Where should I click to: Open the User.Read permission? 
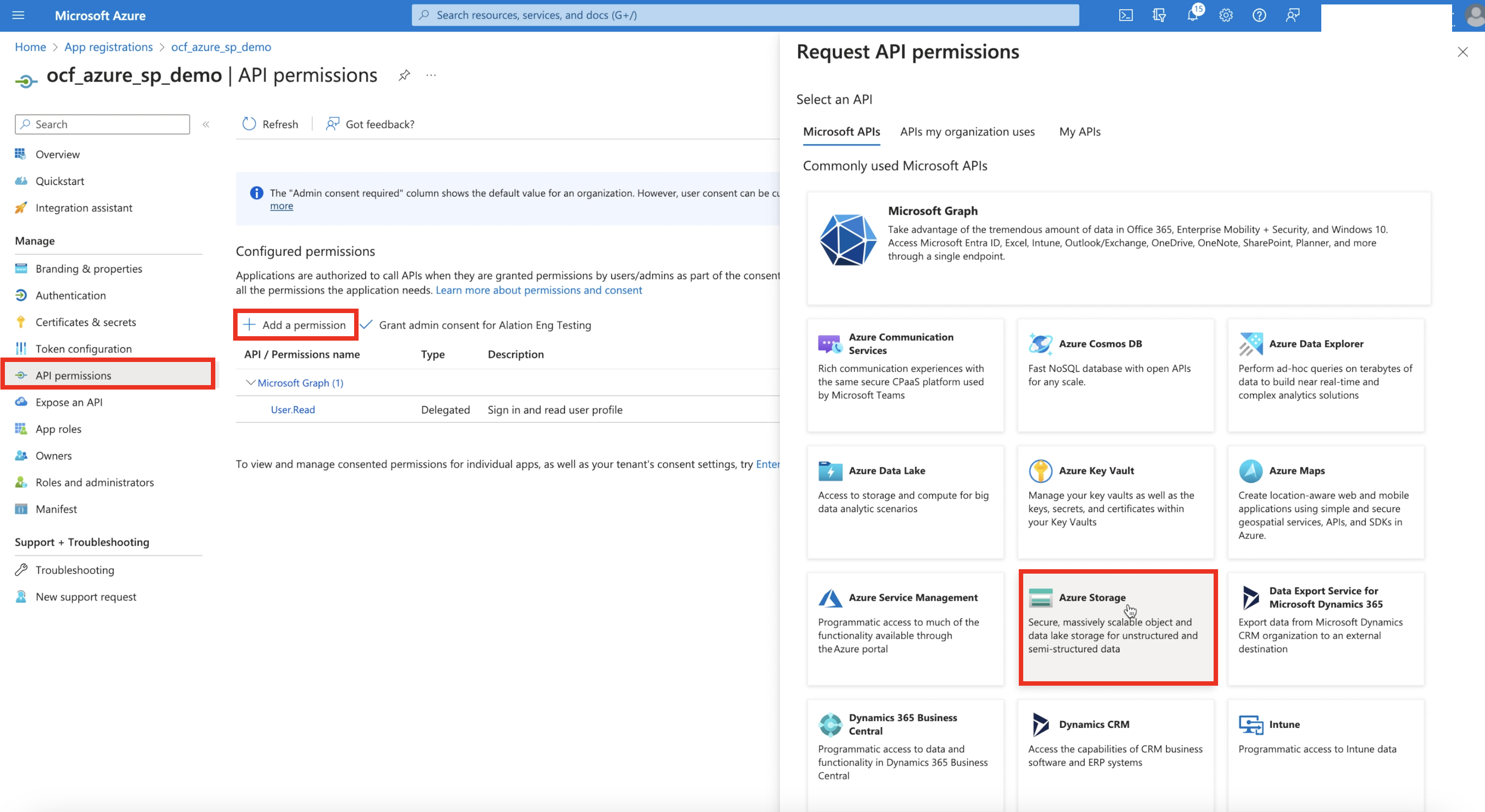click(x=292, y=410)
